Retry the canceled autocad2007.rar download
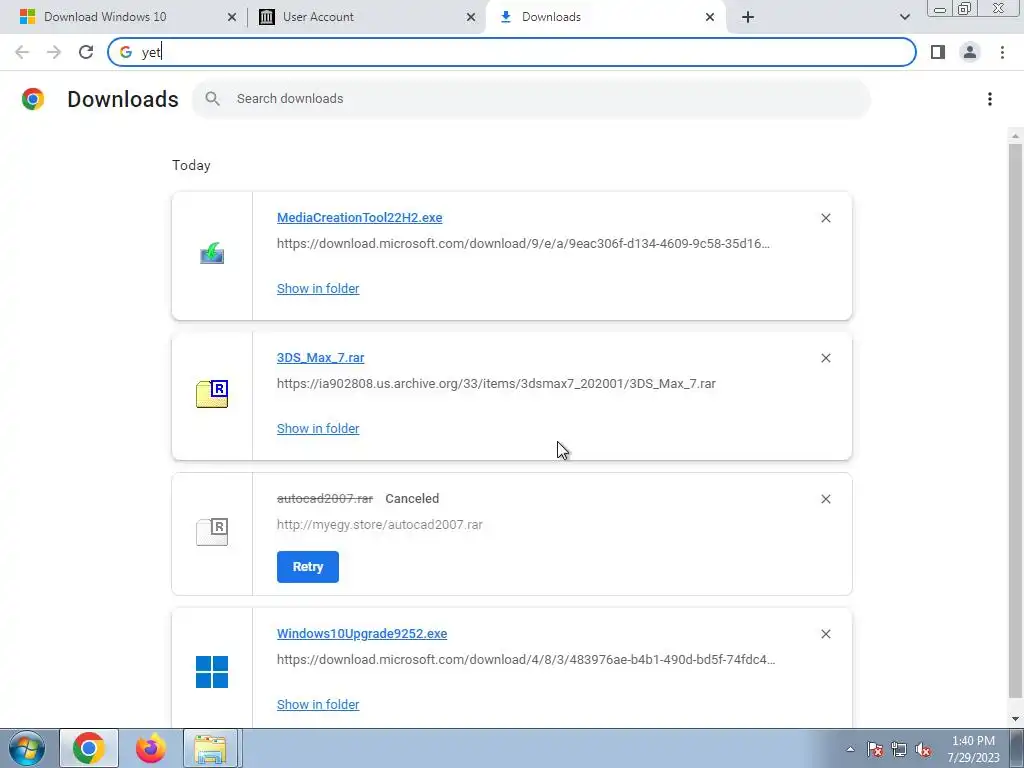1024x768 pixels. pos(308,567)
